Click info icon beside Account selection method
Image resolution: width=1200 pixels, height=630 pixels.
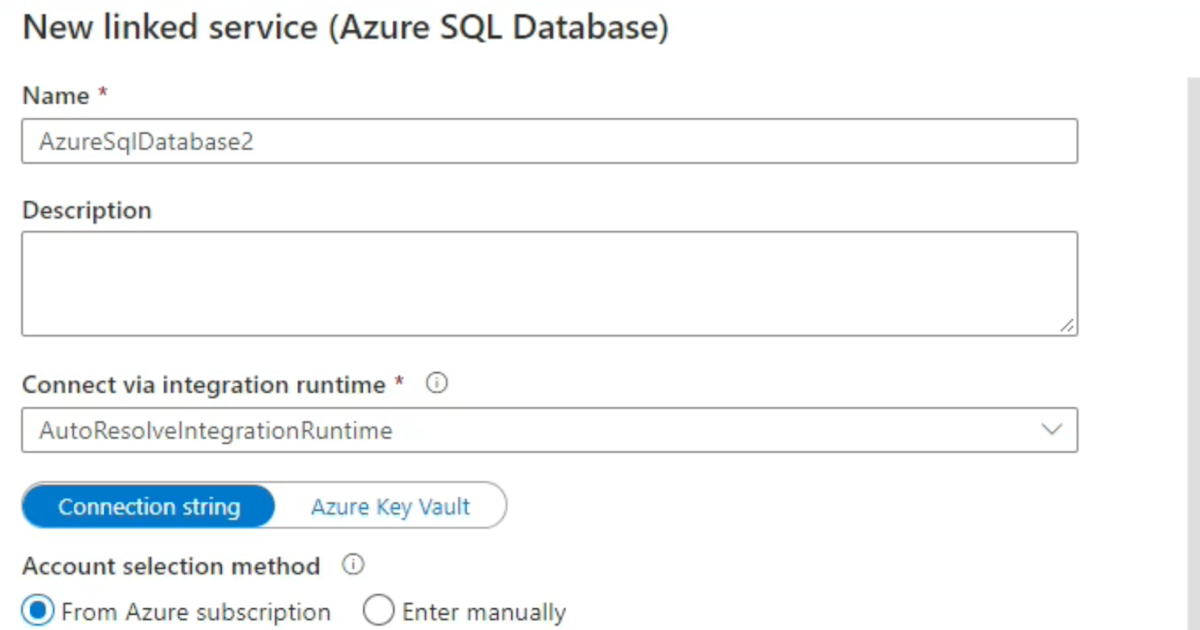[352, 565]
